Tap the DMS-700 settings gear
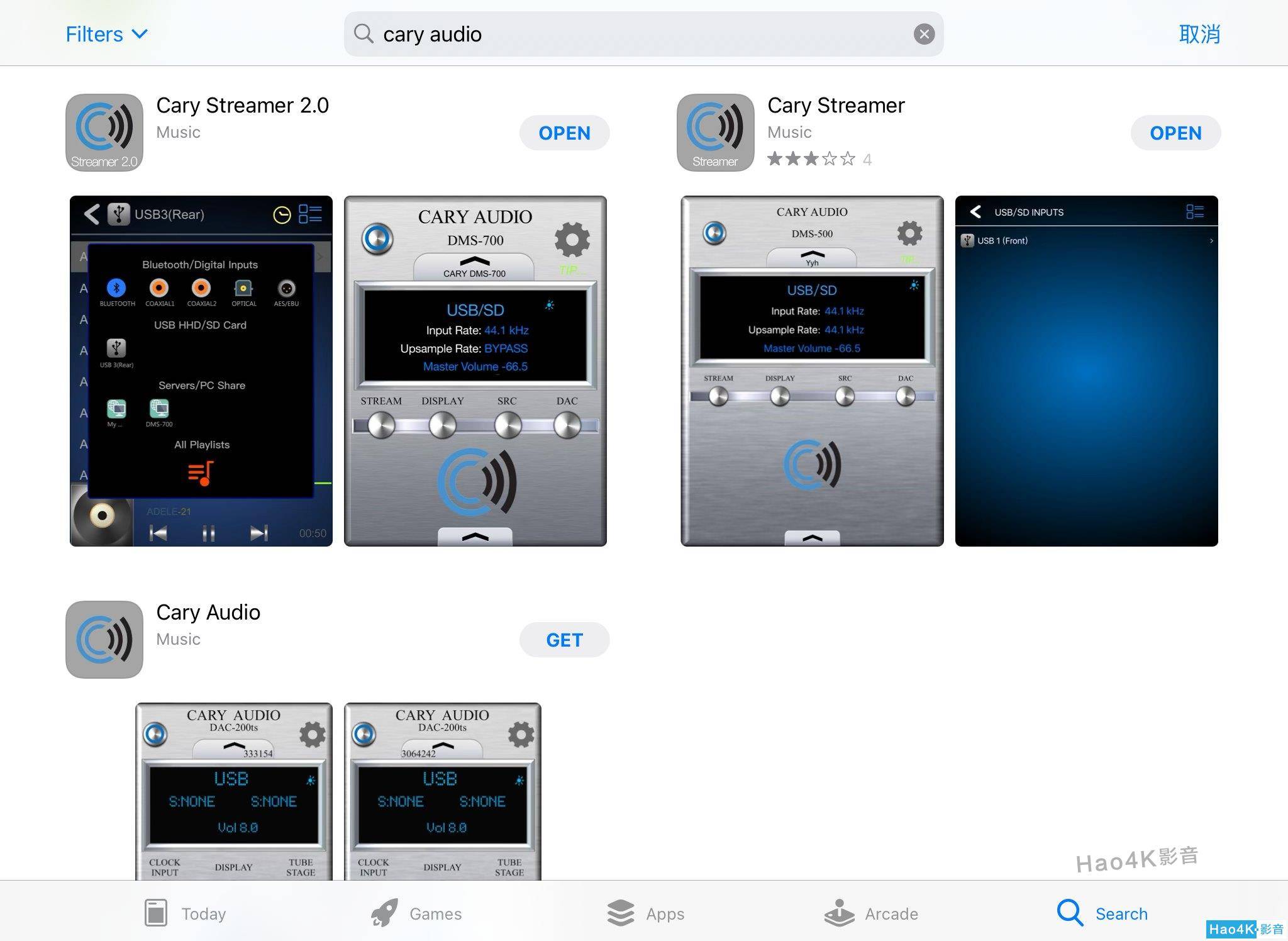The height and width of the screenshot is (941, 1288). pos(572,239)
